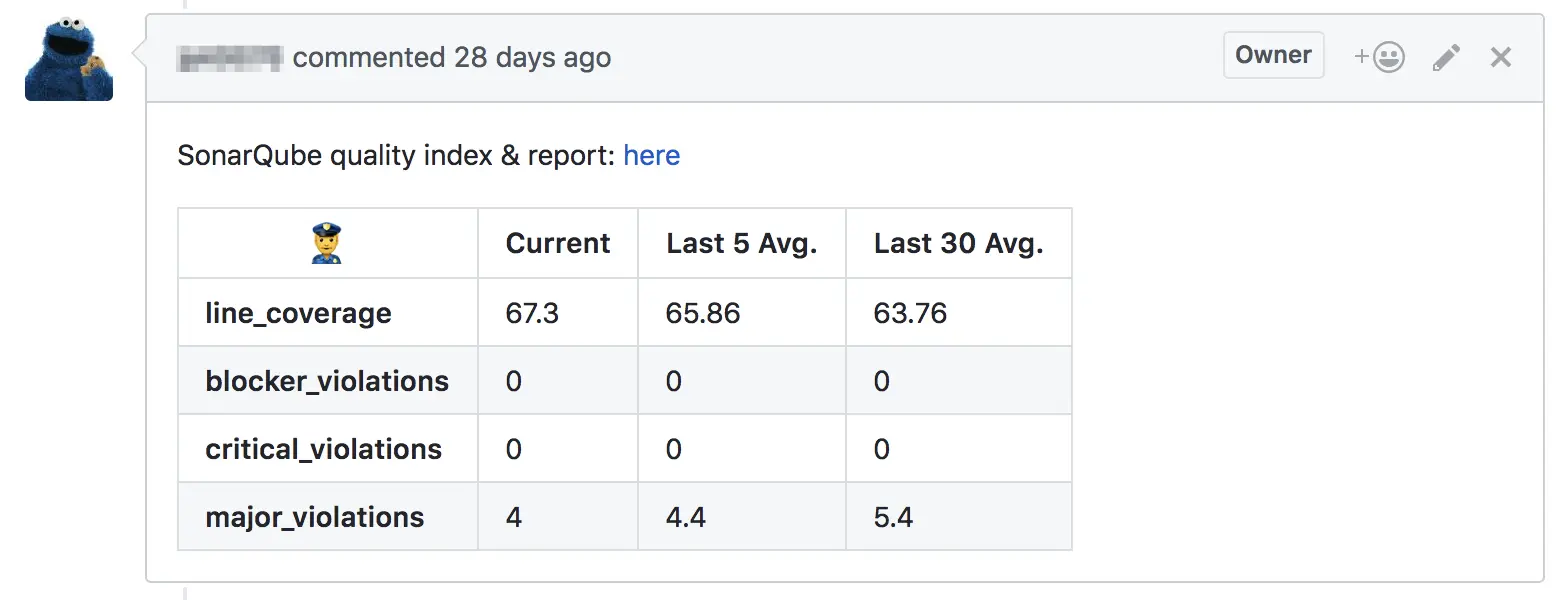The image size is (1561, 600).
Task: Select the Current column header
Action: coord(558,244)
